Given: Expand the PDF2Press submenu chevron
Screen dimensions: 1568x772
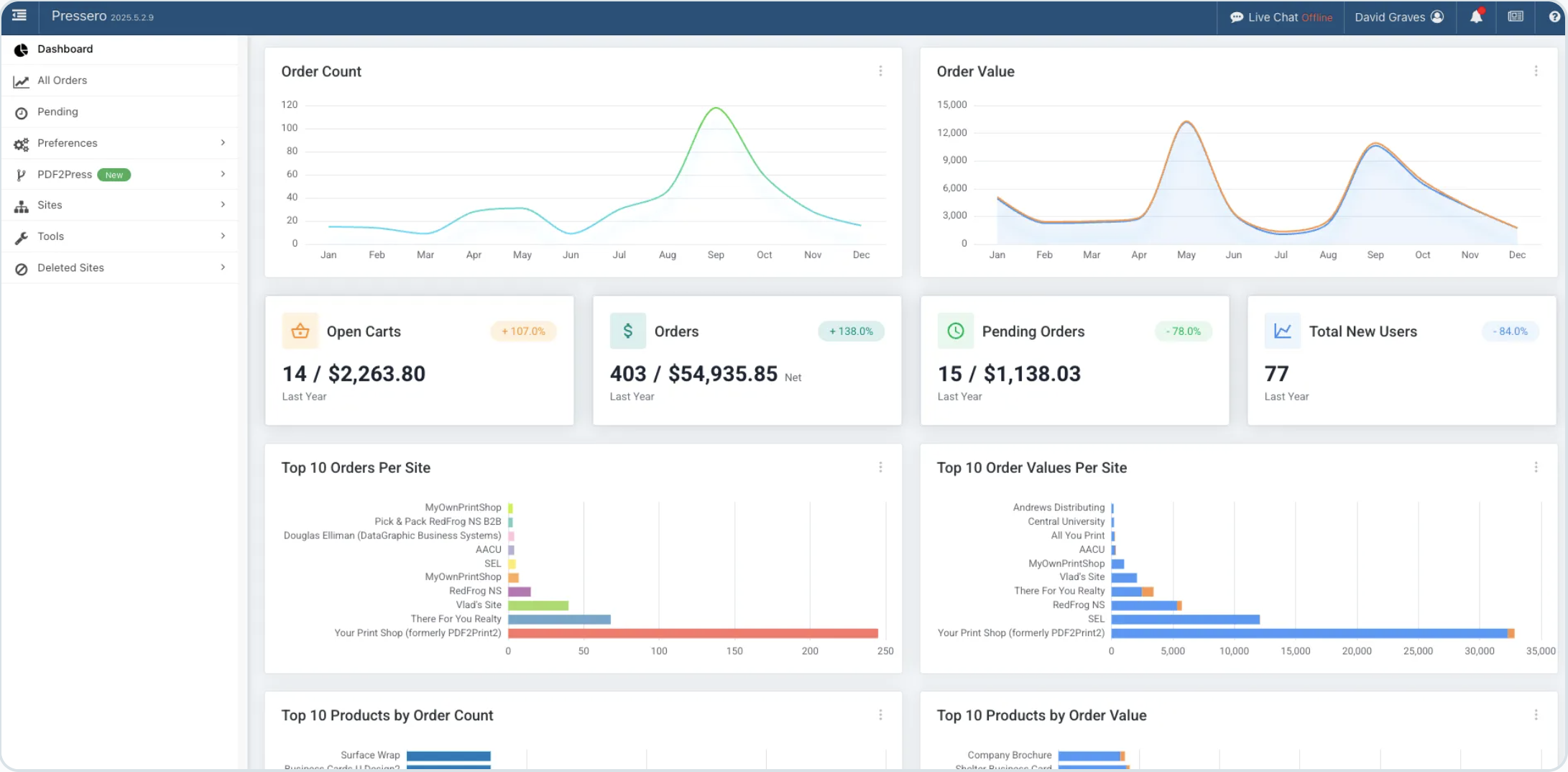Looking at the screenshot, I should (223, 173).
